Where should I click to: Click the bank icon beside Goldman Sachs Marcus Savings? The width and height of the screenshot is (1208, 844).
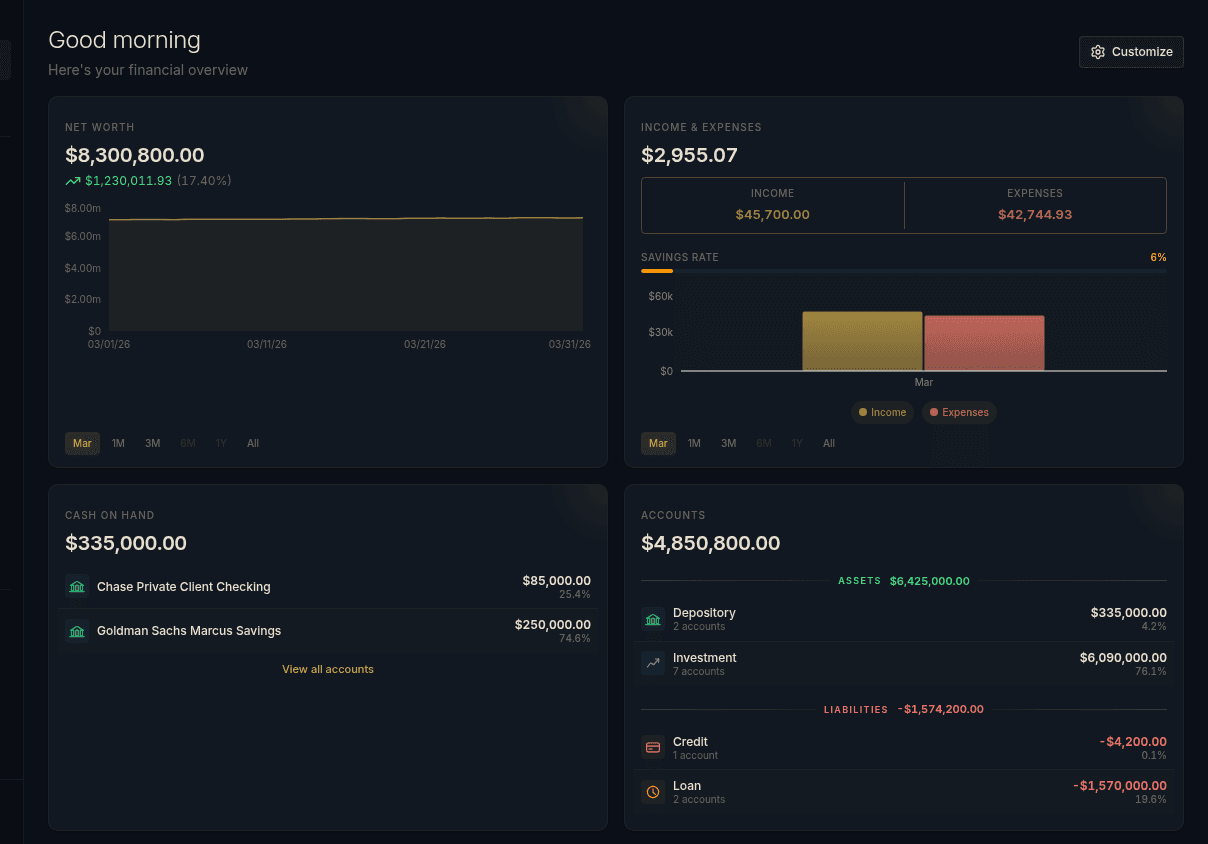[77, 631]
